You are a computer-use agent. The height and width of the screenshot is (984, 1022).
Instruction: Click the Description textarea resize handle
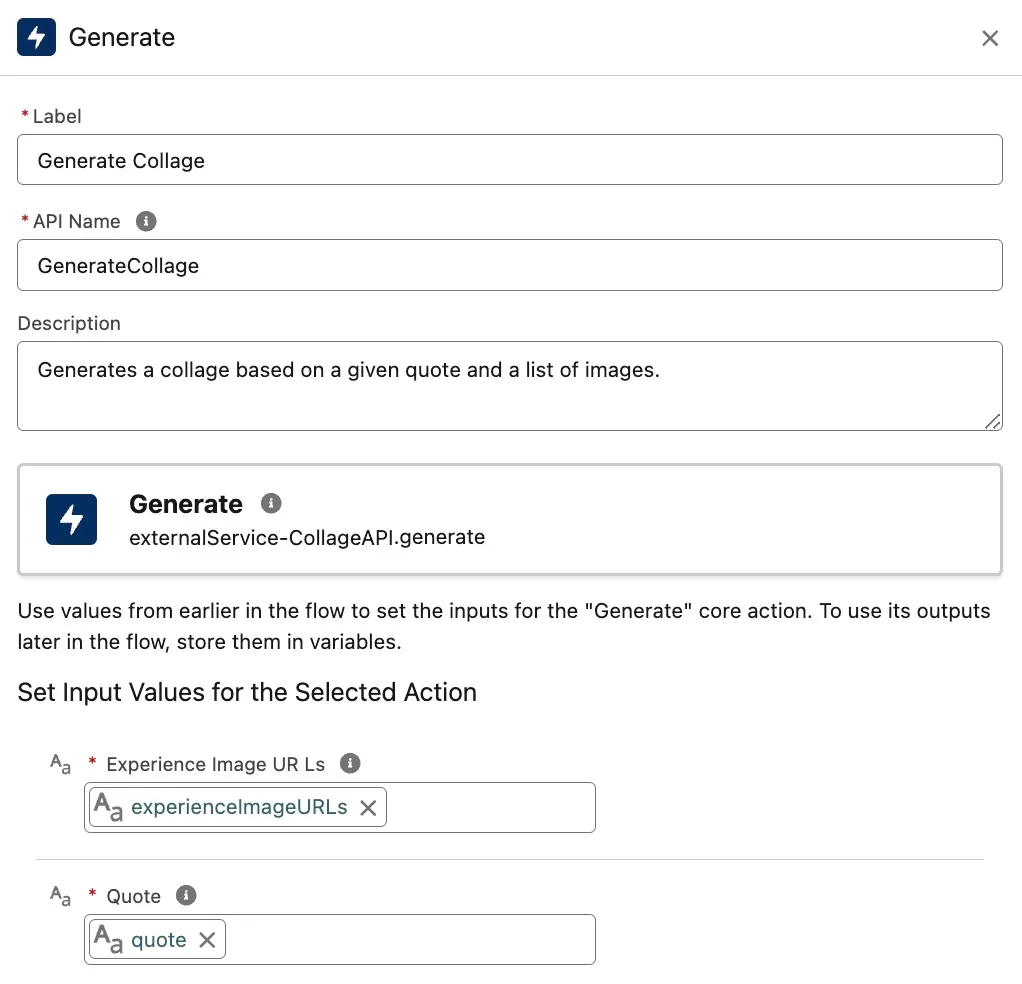pyautogui.click(x=992, y=421)
